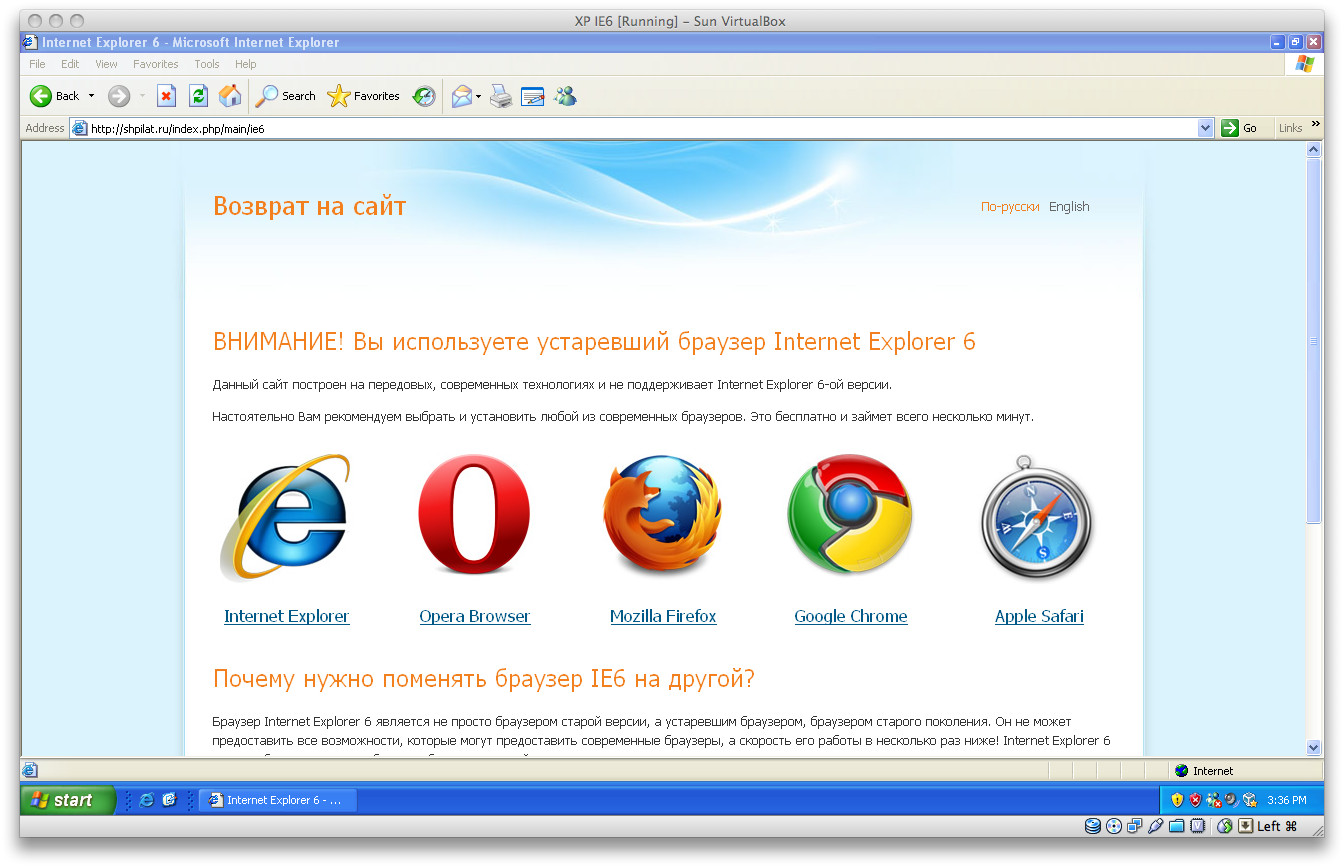Open the Tools menu
This screenshot has height=867, width=1344.
point(207,64)
